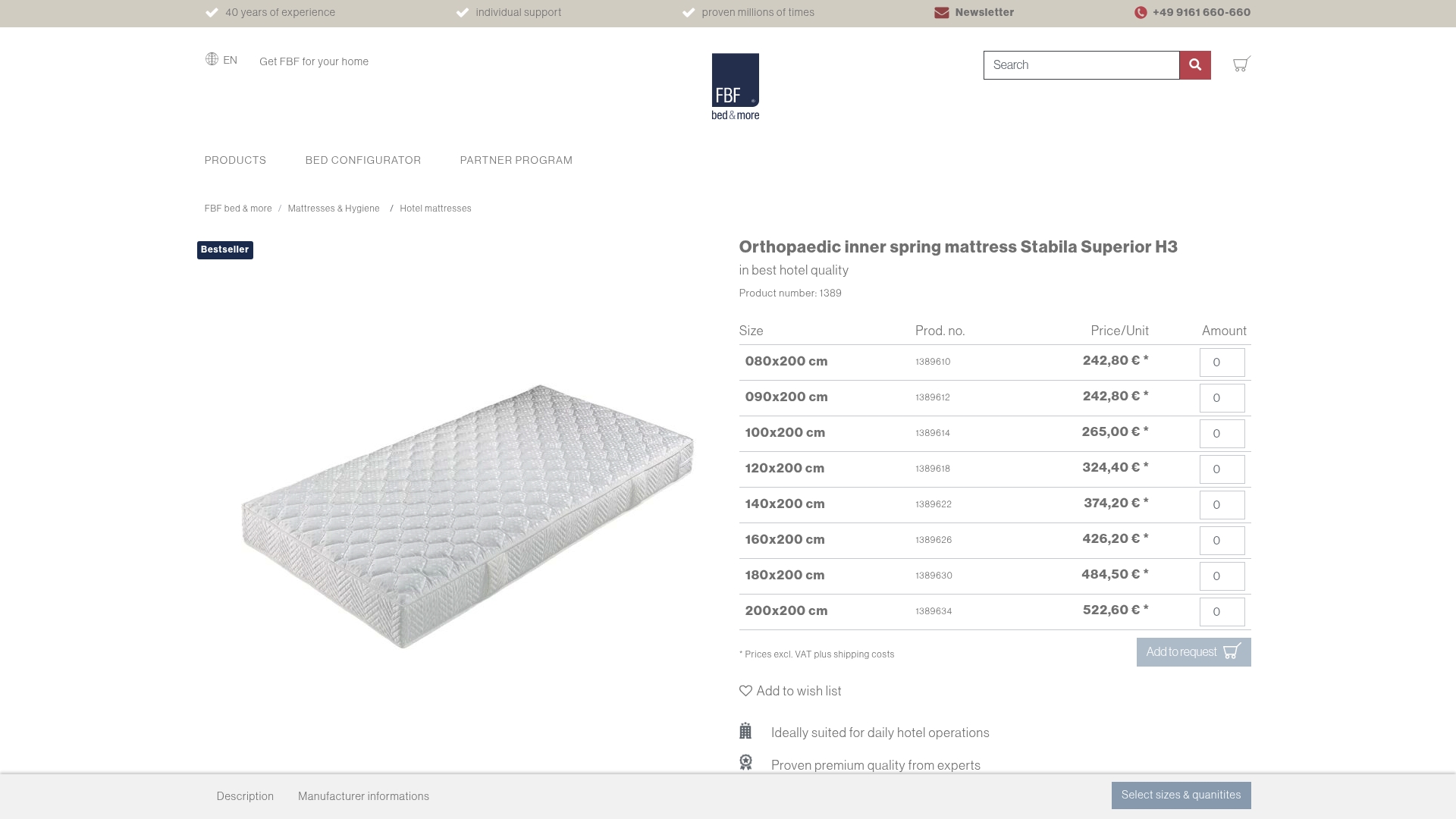Click the Bestseller badge
1456x819 pixels.
225,250
